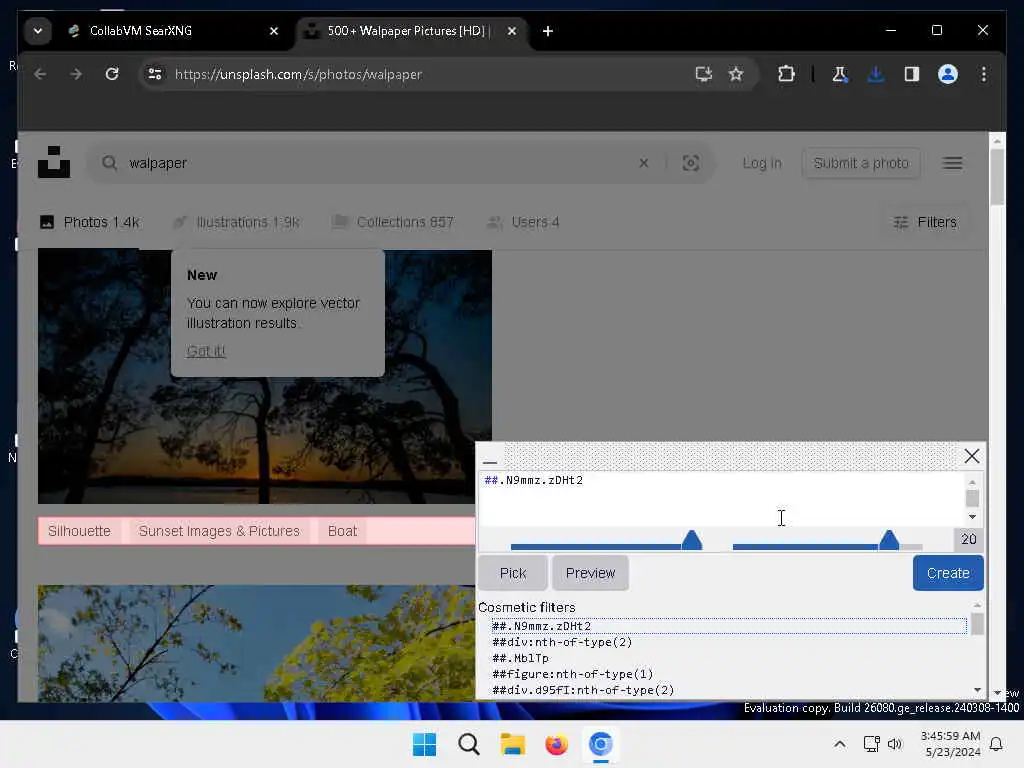Open the Unsplash hamburger menu
This screenshot has width=1024, height=768.
pos(953,163)
